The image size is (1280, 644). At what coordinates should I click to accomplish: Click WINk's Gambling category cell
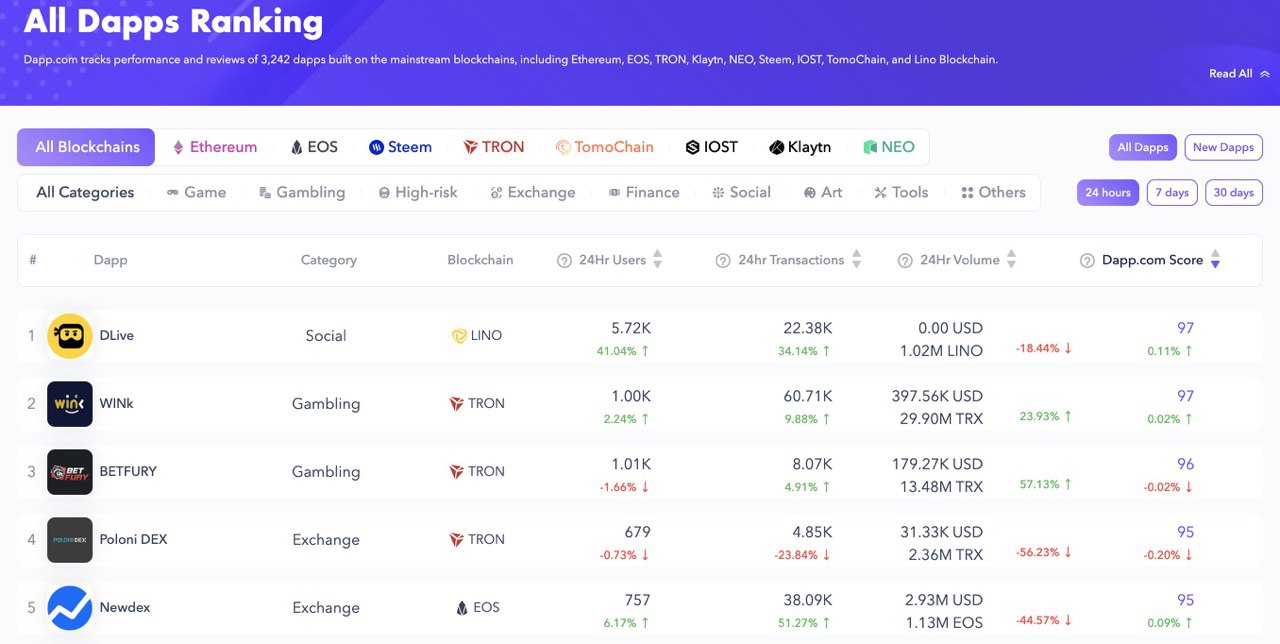(326, 404)
